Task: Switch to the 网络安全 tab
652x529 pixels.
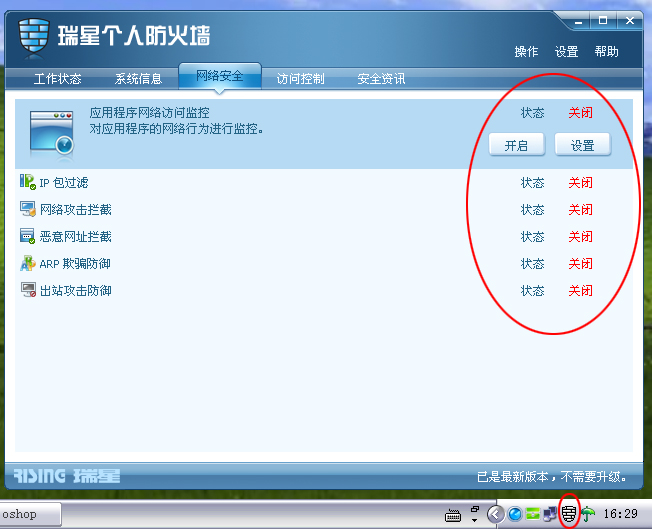Action: (x=220, y=76)
